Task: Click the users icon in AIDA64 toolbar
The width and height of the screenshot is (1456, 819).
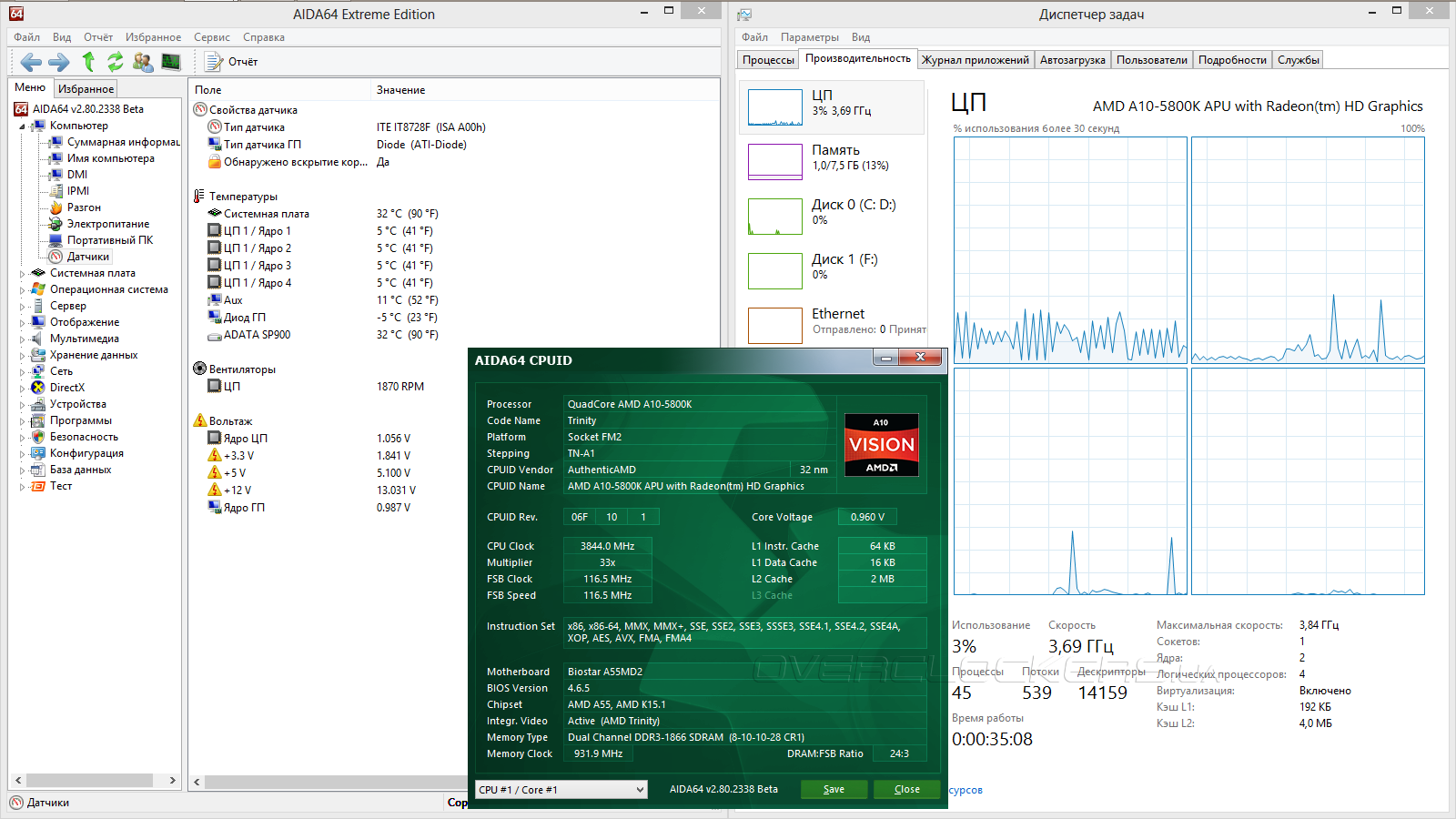Action: click(143, 62)
